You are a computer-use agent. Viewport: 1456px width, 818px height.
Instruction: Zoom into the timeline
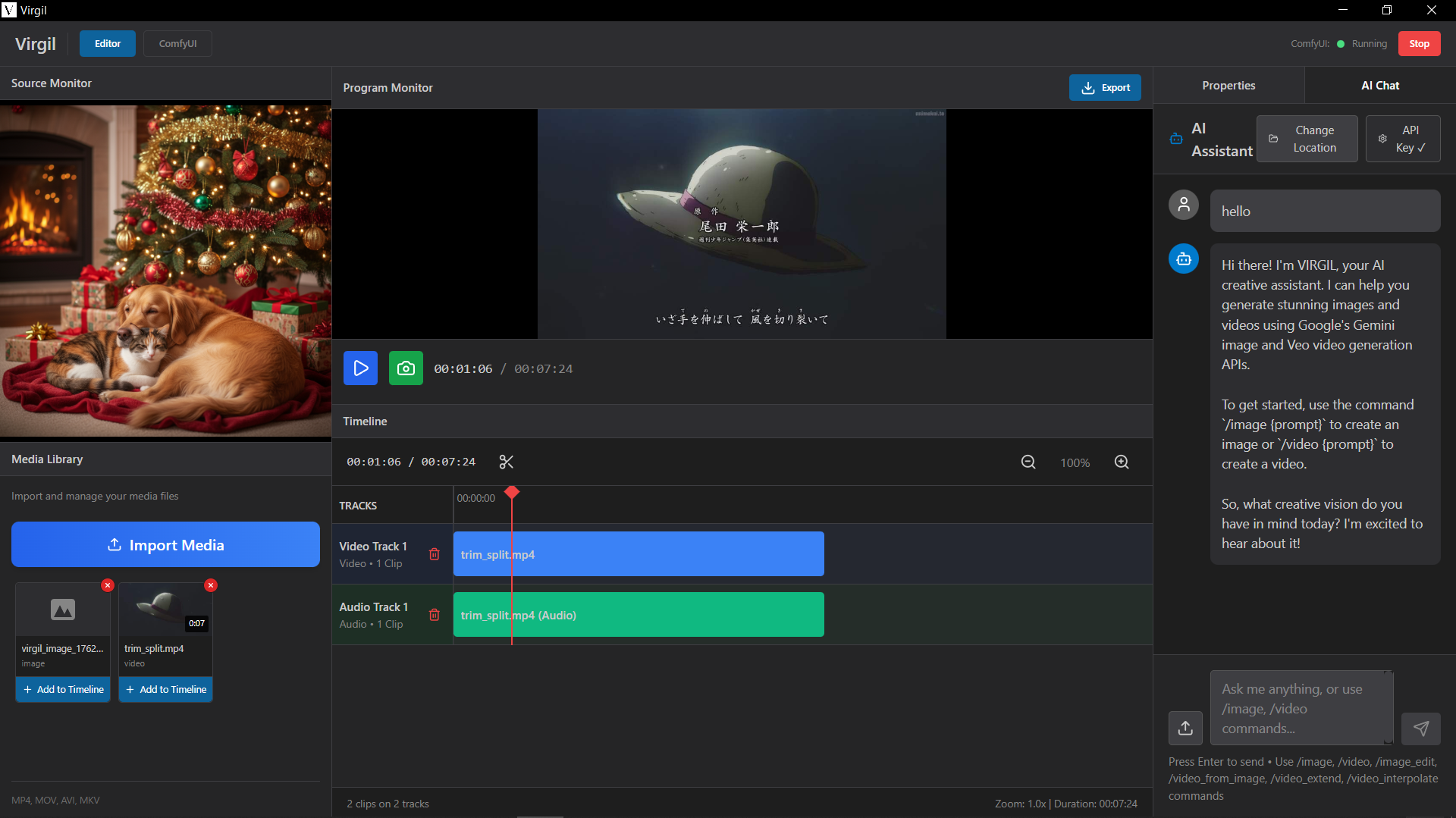coord(1122,462)
